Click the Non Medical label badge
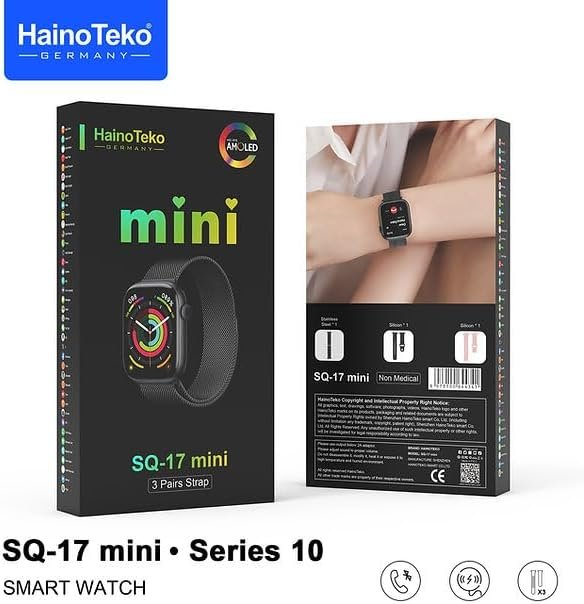 (x=398, y=378)
